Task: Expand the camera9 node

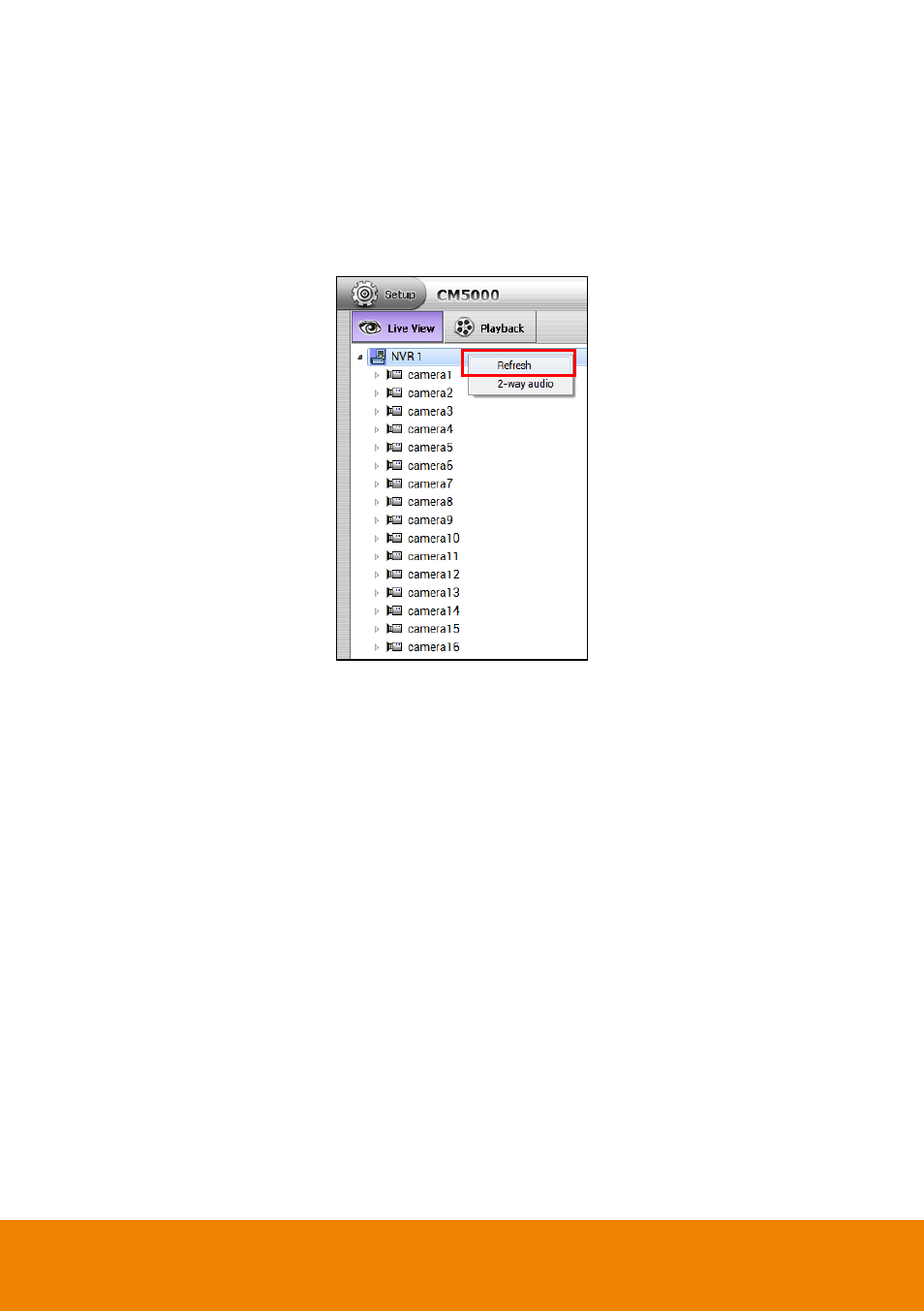Action: (x=377, y=520)
